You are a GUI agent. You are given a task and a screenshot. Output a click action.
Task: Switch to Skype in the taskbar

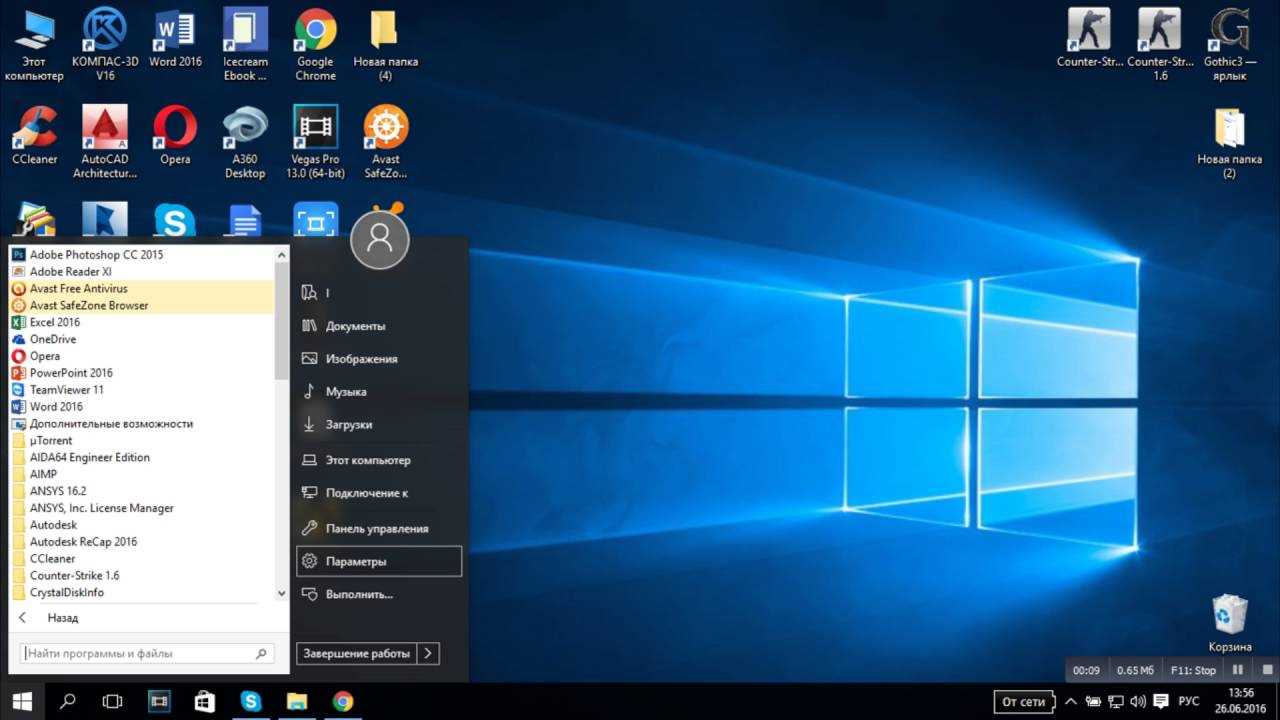coord(251,701)
